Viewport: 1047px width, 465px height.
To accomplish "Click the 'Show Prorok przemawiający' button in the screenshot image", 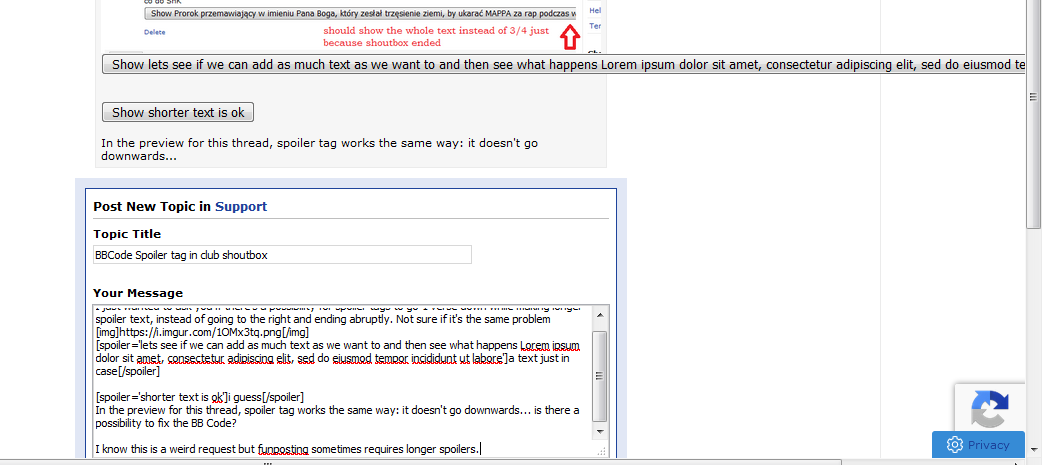I will click(x=361, y=13).
